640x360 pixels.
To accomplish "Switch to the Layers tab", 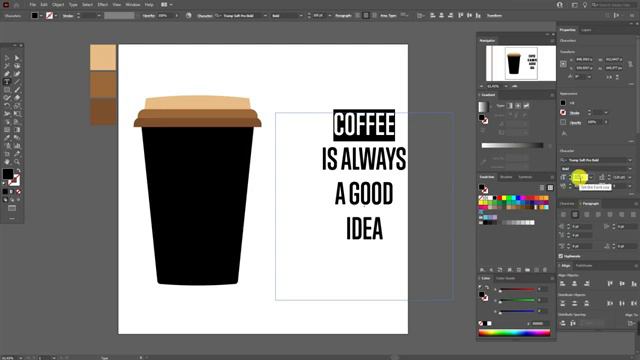I will pyautogui.click(x=586, y=30).
